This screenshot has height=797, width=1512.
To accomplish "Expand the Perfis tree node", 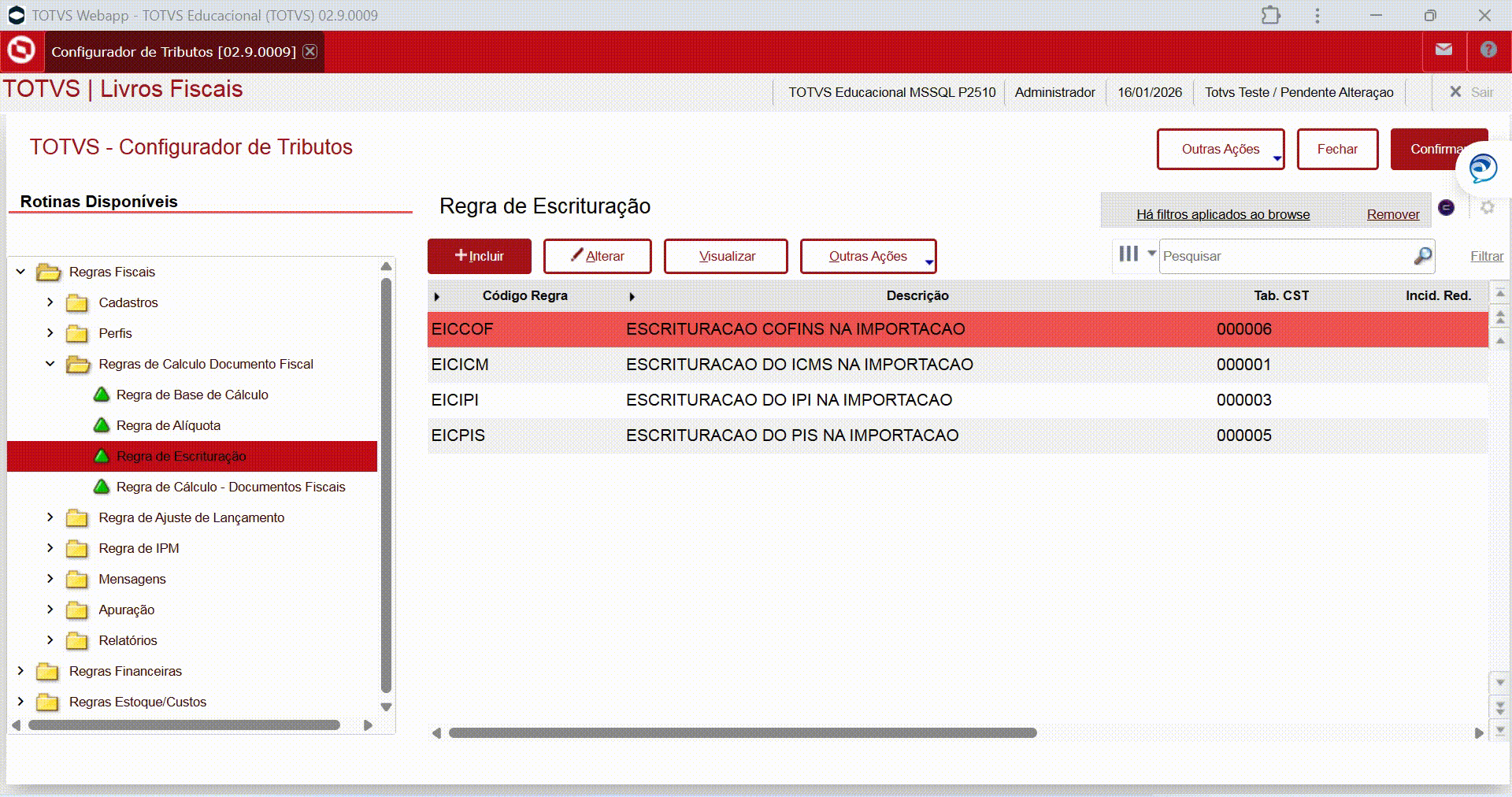I will pos(50,332).
